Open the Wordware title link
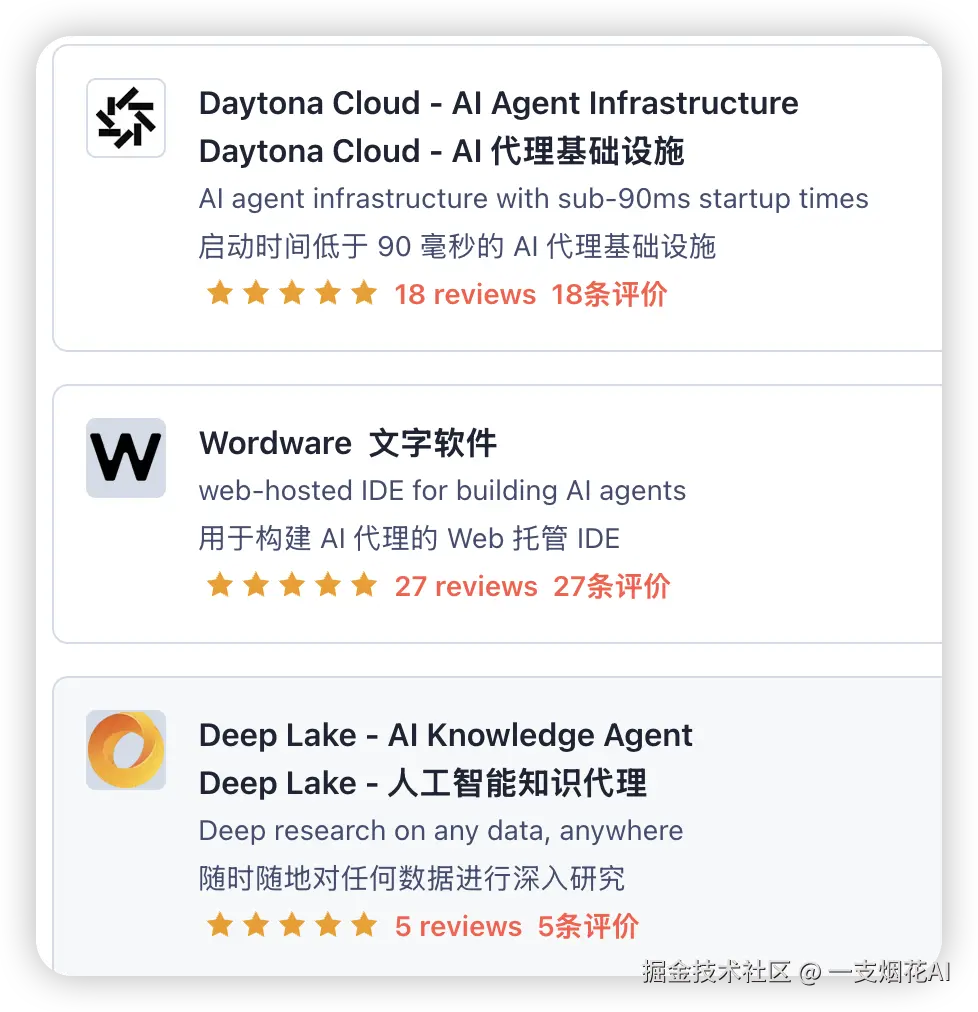The image size is (978, 1012). tap(276, 443)
